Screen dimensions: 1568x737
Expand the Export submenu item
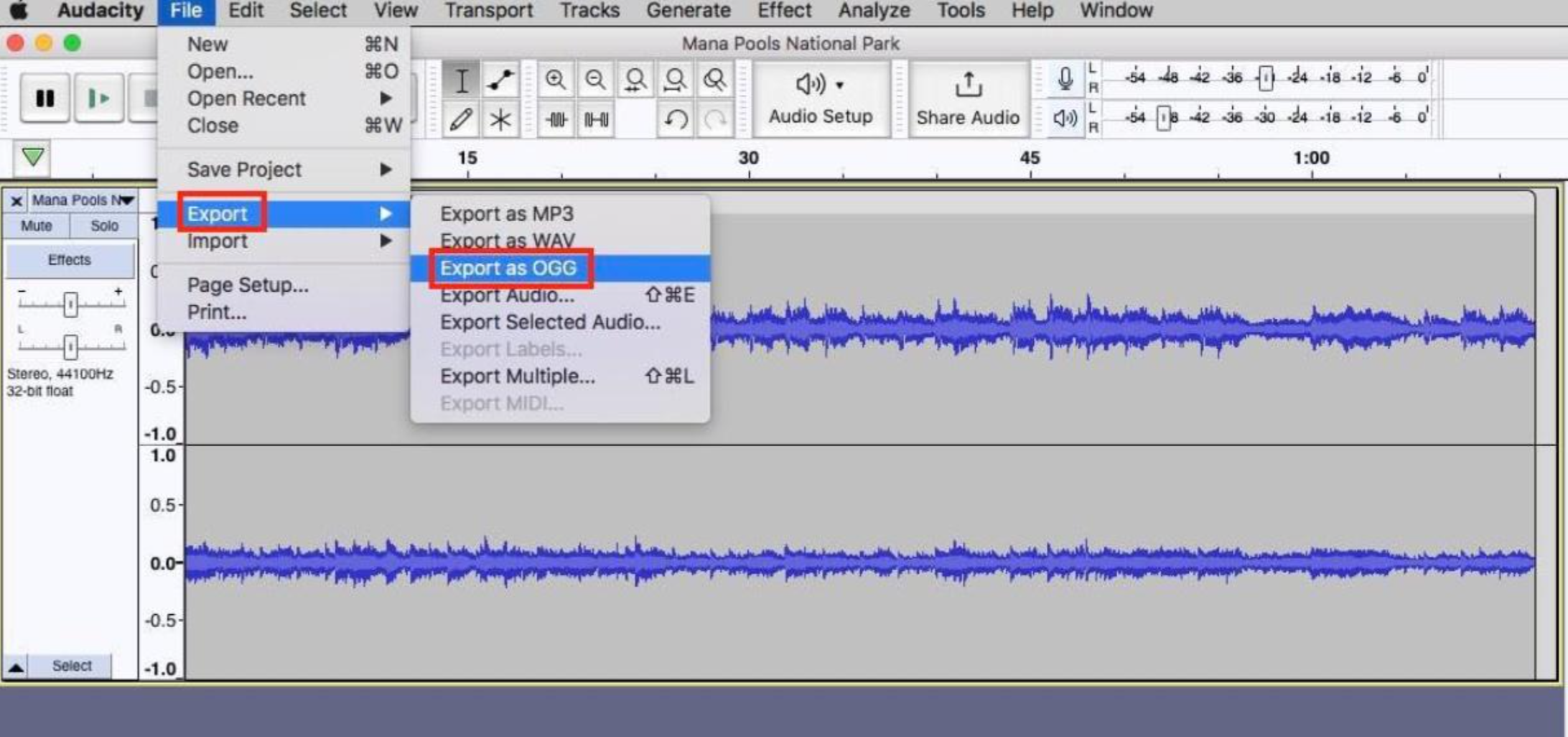284,213
